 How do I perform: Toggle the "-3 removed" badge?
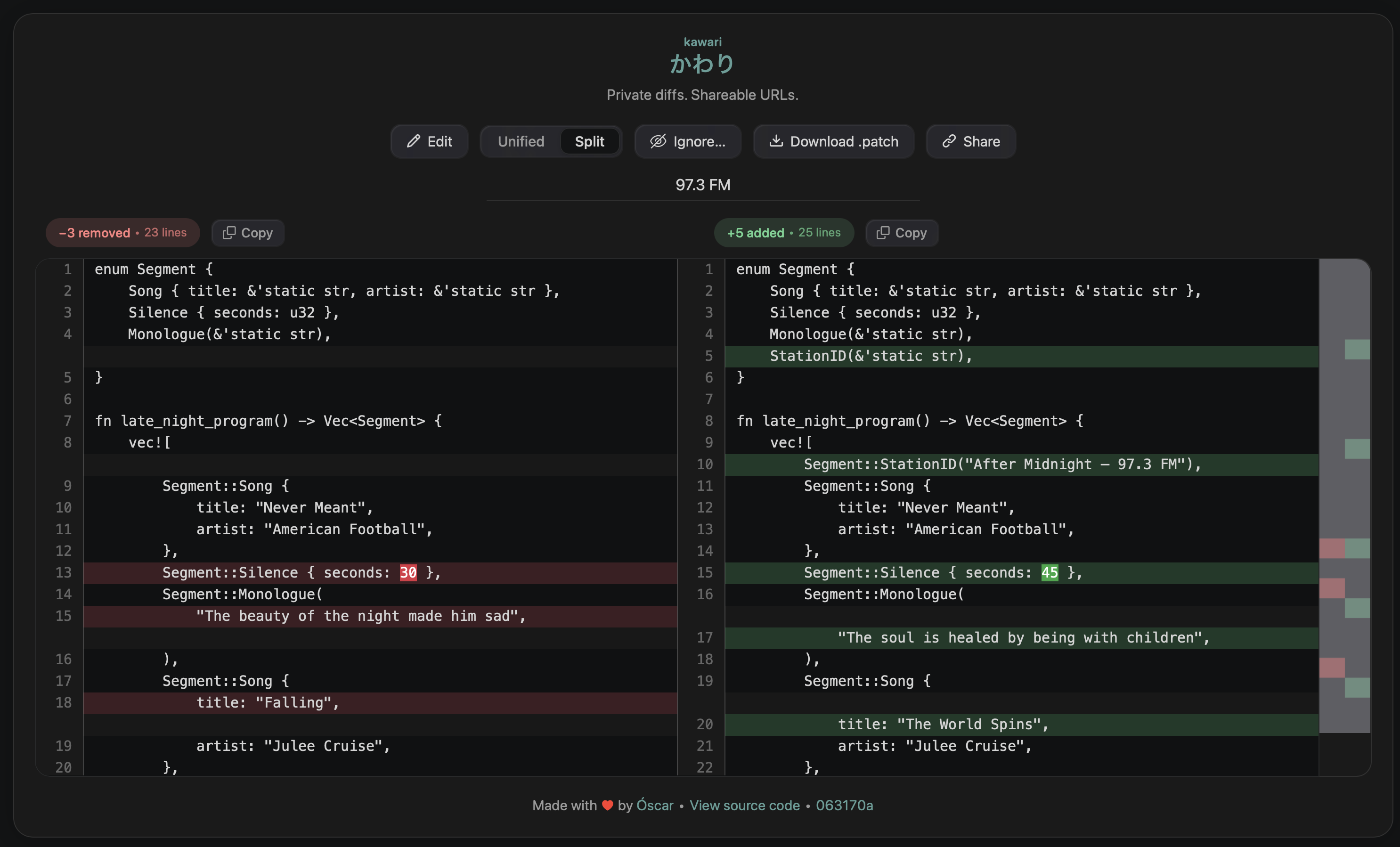click(x=123, y=232)
